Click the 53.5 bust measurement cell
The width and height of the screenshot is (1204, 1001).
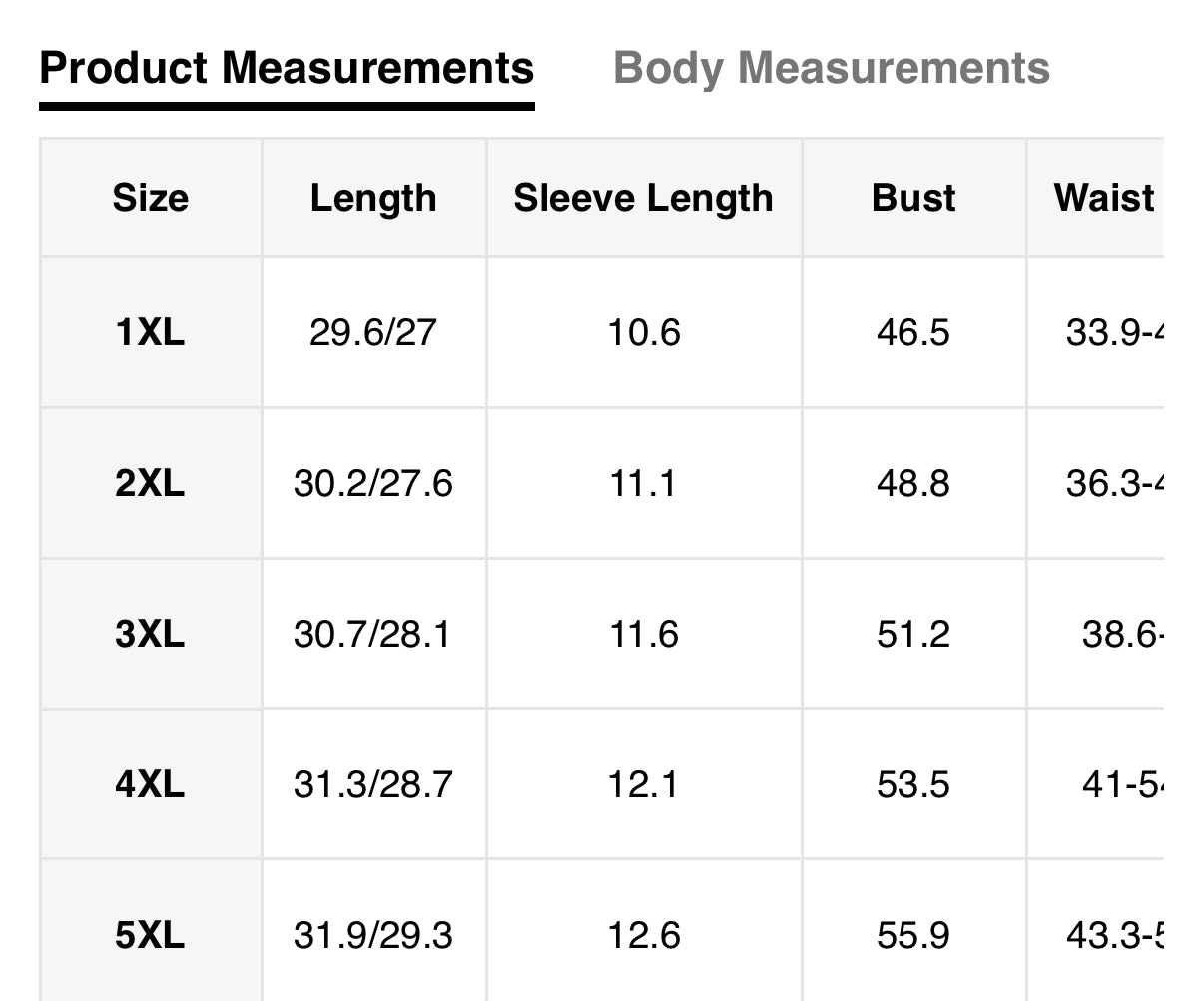pos(913,784)
